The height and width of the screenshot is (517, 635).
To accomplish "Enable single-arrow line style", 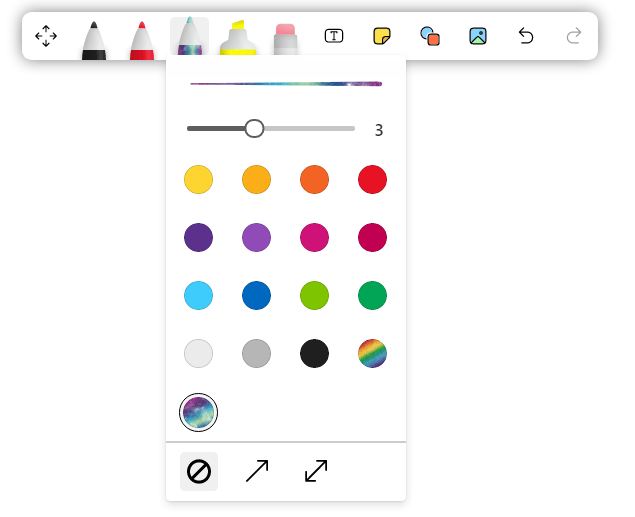I will coord(257,471).
